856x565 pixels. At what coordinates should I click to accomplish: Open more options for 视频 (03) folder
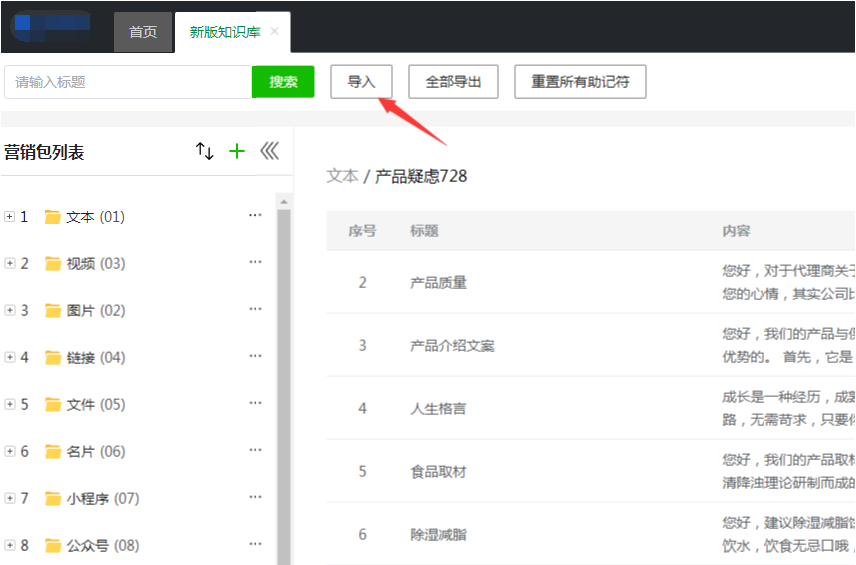pyautogui.click(x=255, y=263)
